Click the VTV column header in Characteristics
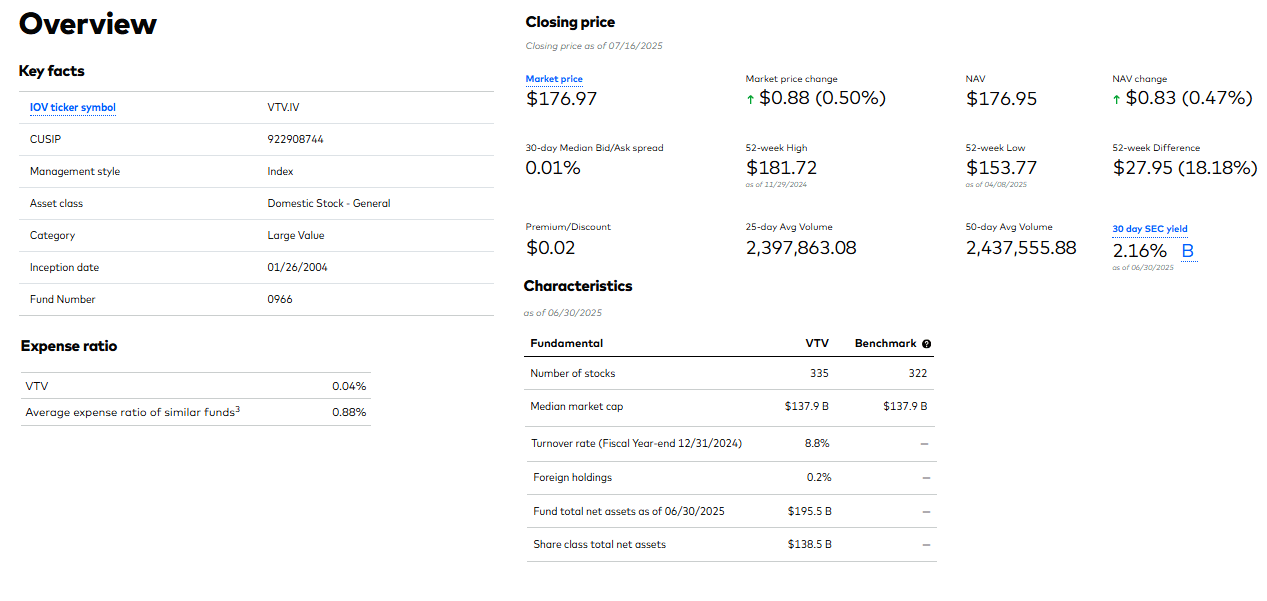This screenshot has height=601, width=1267. (x=817, y=344)
